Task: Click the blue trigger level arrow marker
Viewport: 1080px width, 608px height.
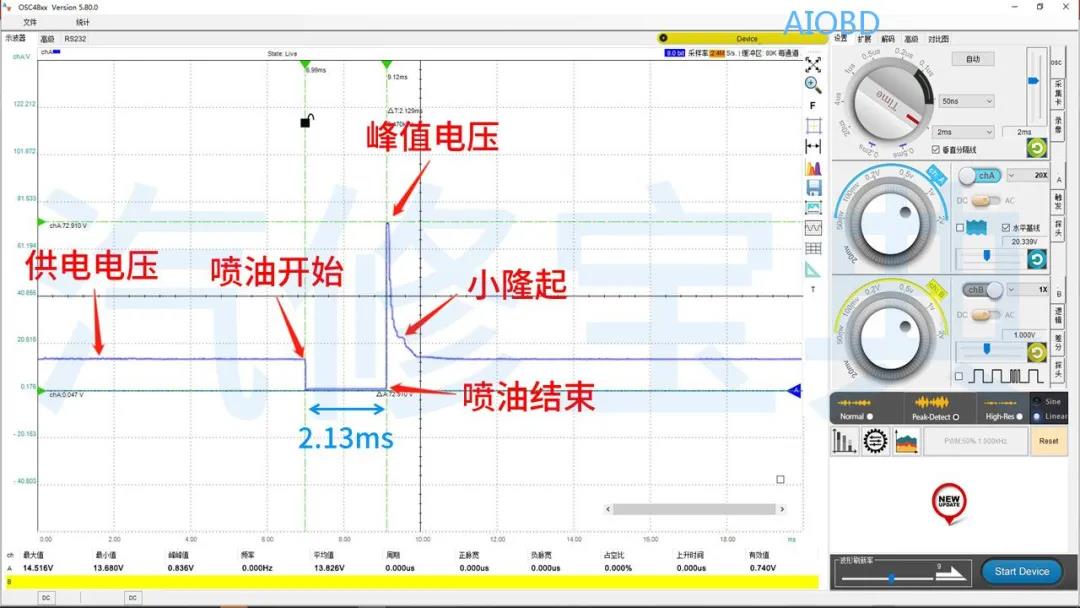Action: coord(793,391)
